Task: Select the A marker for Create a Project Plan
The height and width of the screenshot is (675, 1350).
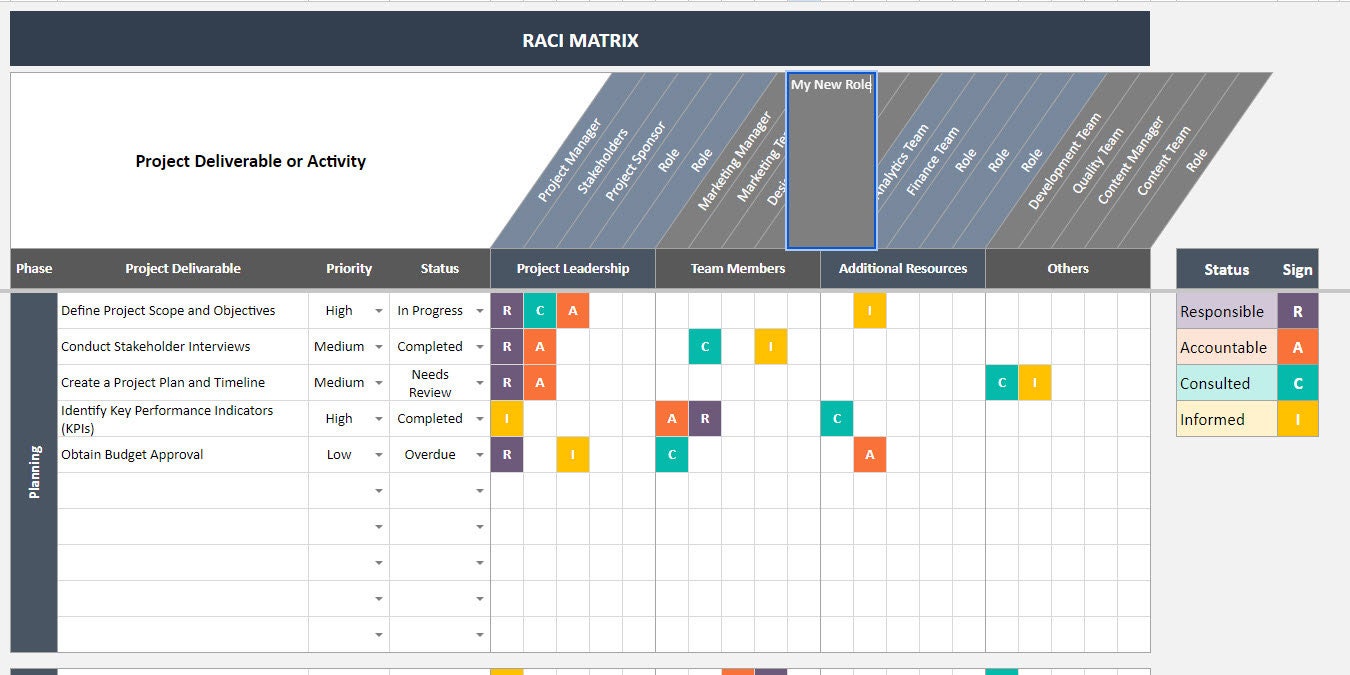Action: [540, 382]
